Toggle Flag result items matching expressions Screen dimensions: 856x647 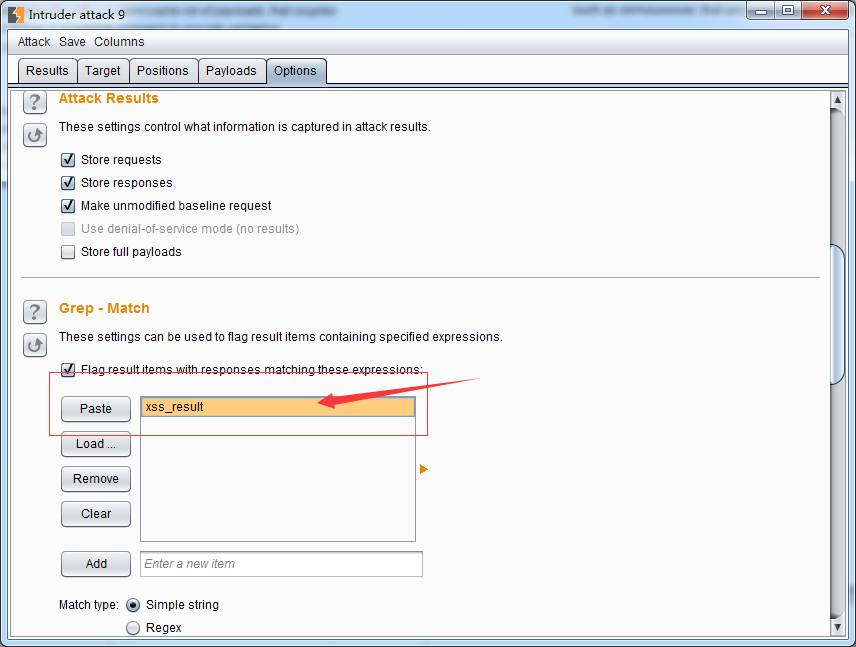(x=68, y=370)
